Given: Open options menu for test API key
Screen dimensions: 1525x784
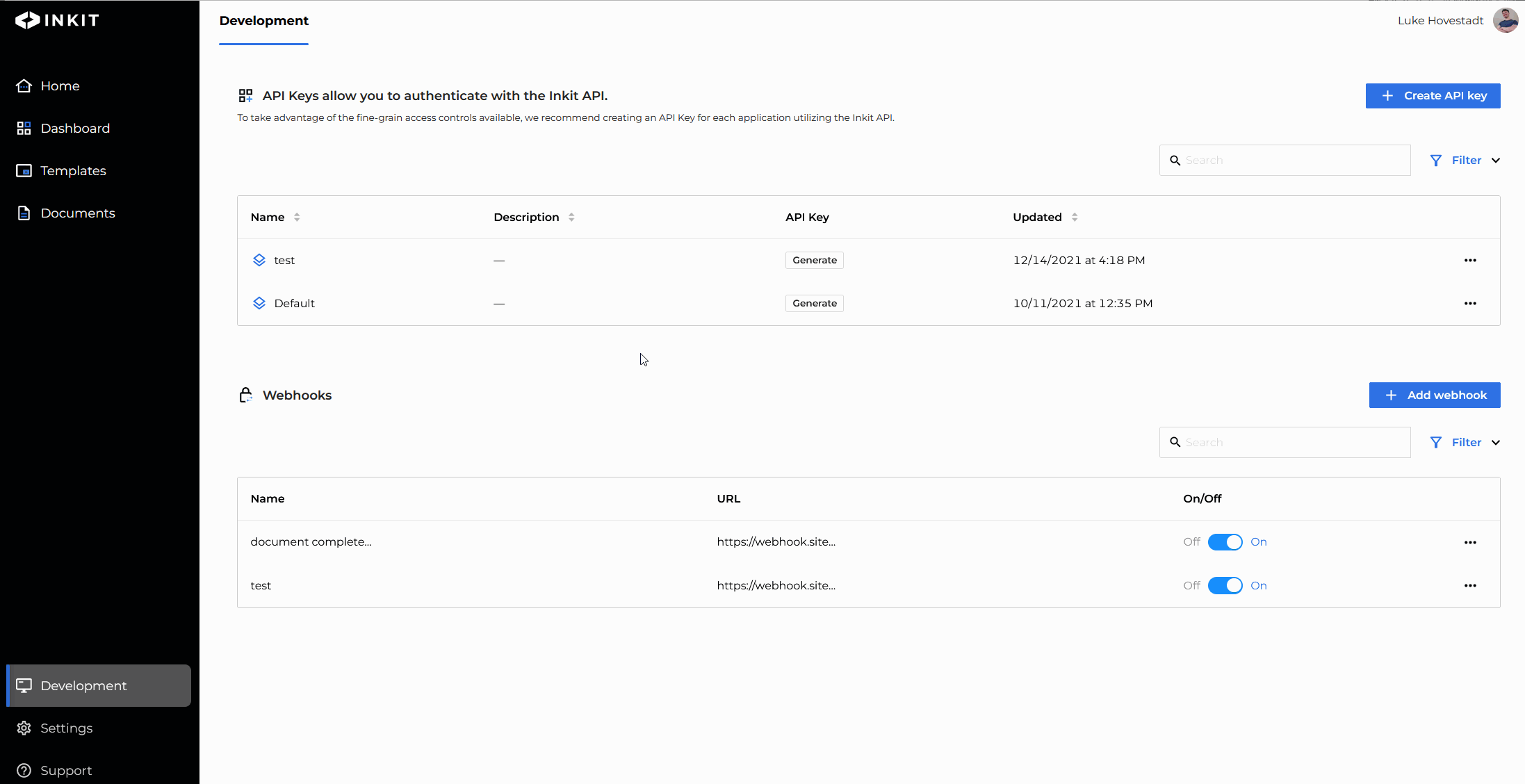Looking at the screenshot, I should click(1470, 261).
